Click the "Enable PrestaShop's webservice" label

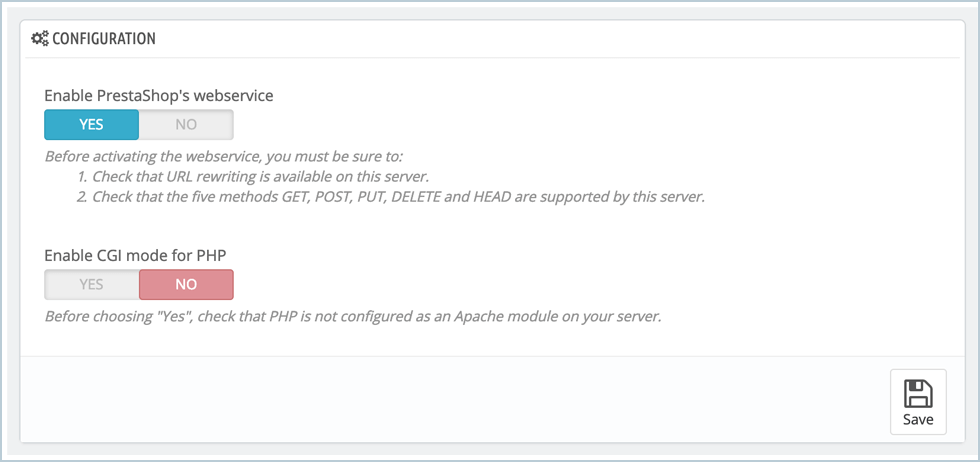click(x=159, y=96)
